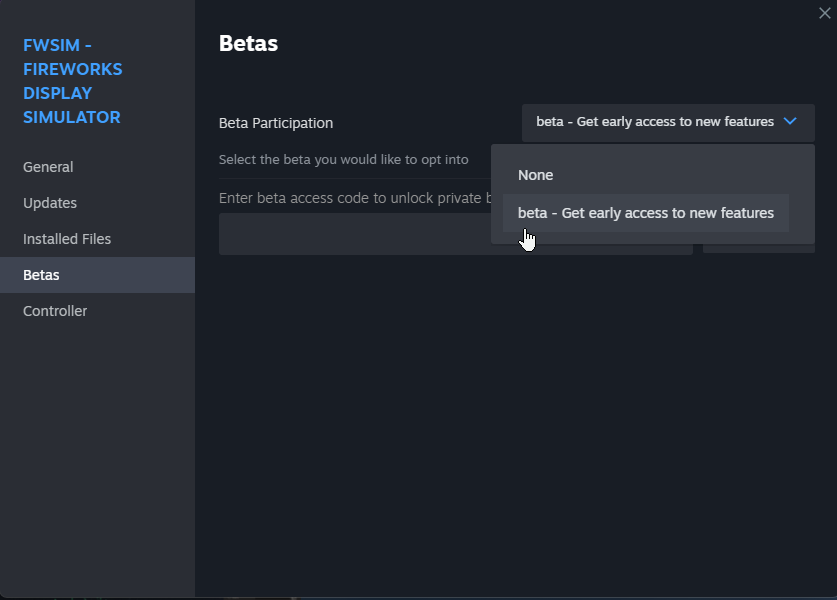
Task: Open the Beta Participation combo box
Action: 667,122
